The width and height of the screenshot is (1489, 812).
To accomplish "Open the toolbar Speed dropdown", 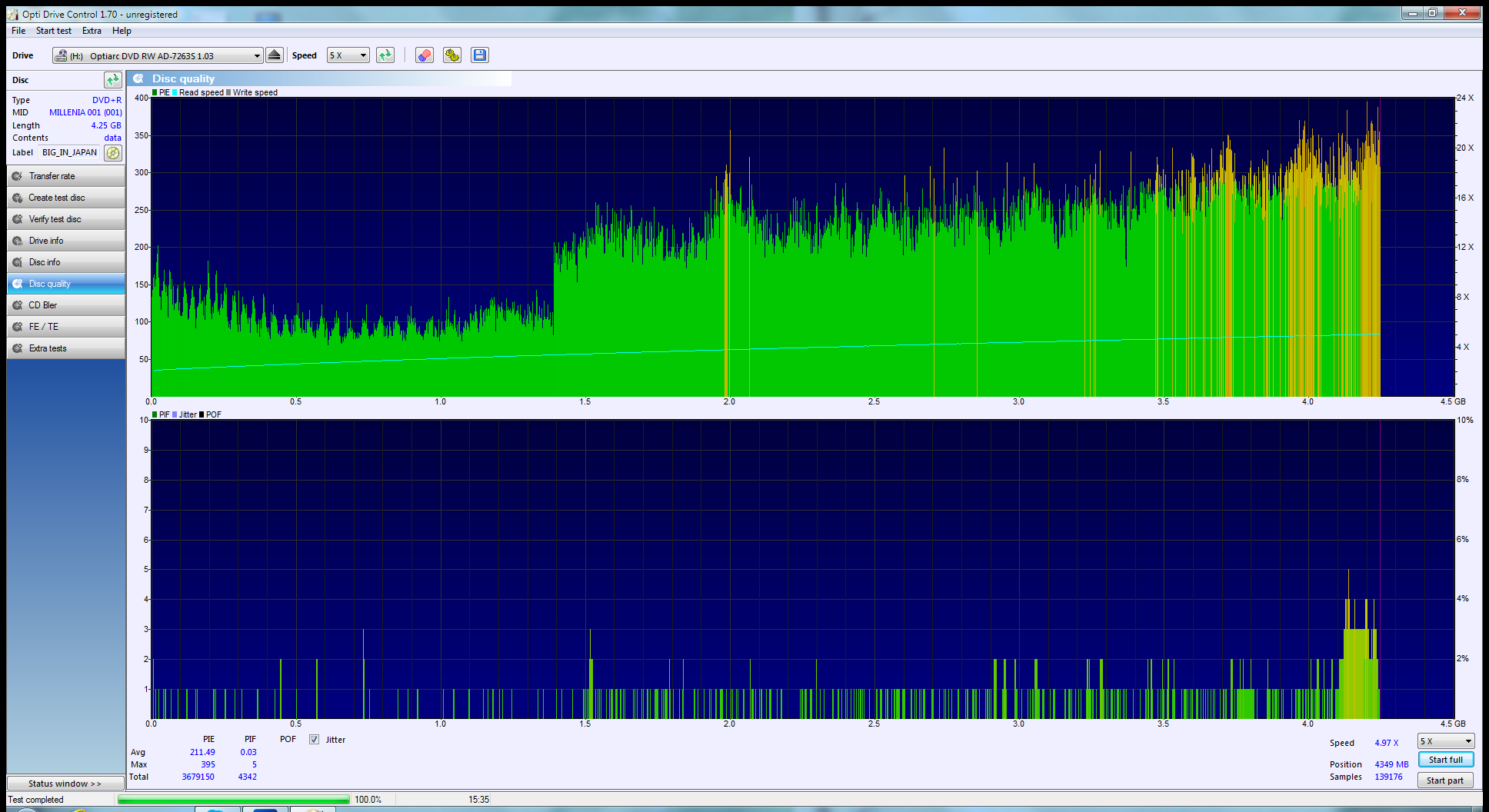I will 362,55.
